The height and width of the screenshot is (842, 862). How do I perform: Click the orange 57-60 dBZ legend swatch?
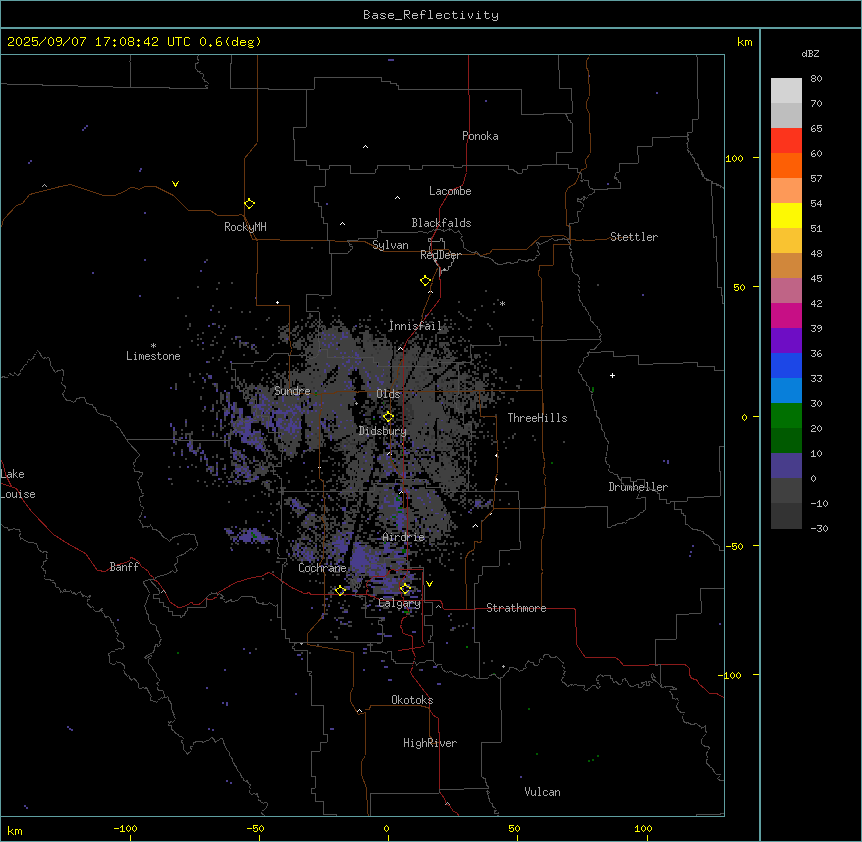[786, 165]
